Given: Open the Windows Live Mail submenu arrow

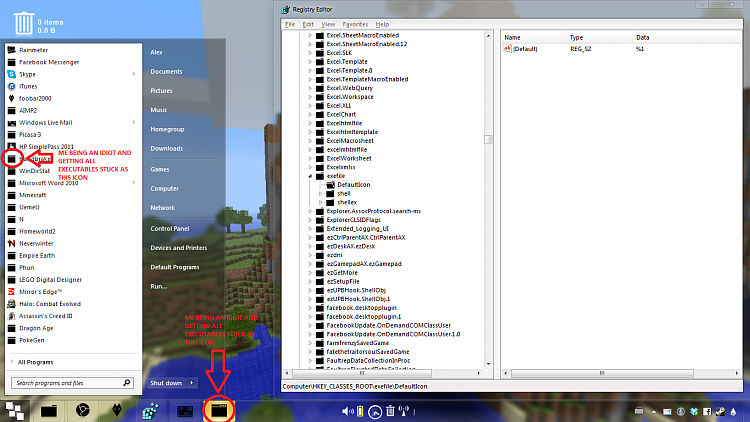Looking at the screenshot, I should 134,122.
